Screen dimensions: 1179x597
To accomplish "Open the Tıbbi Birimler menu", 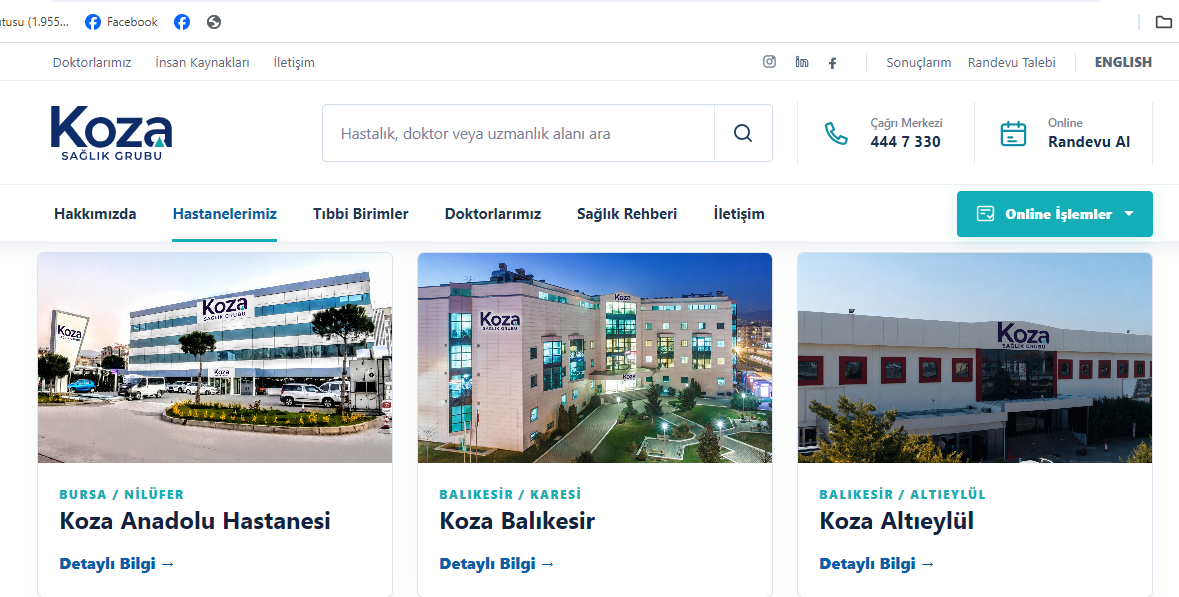I will [360, 214].
